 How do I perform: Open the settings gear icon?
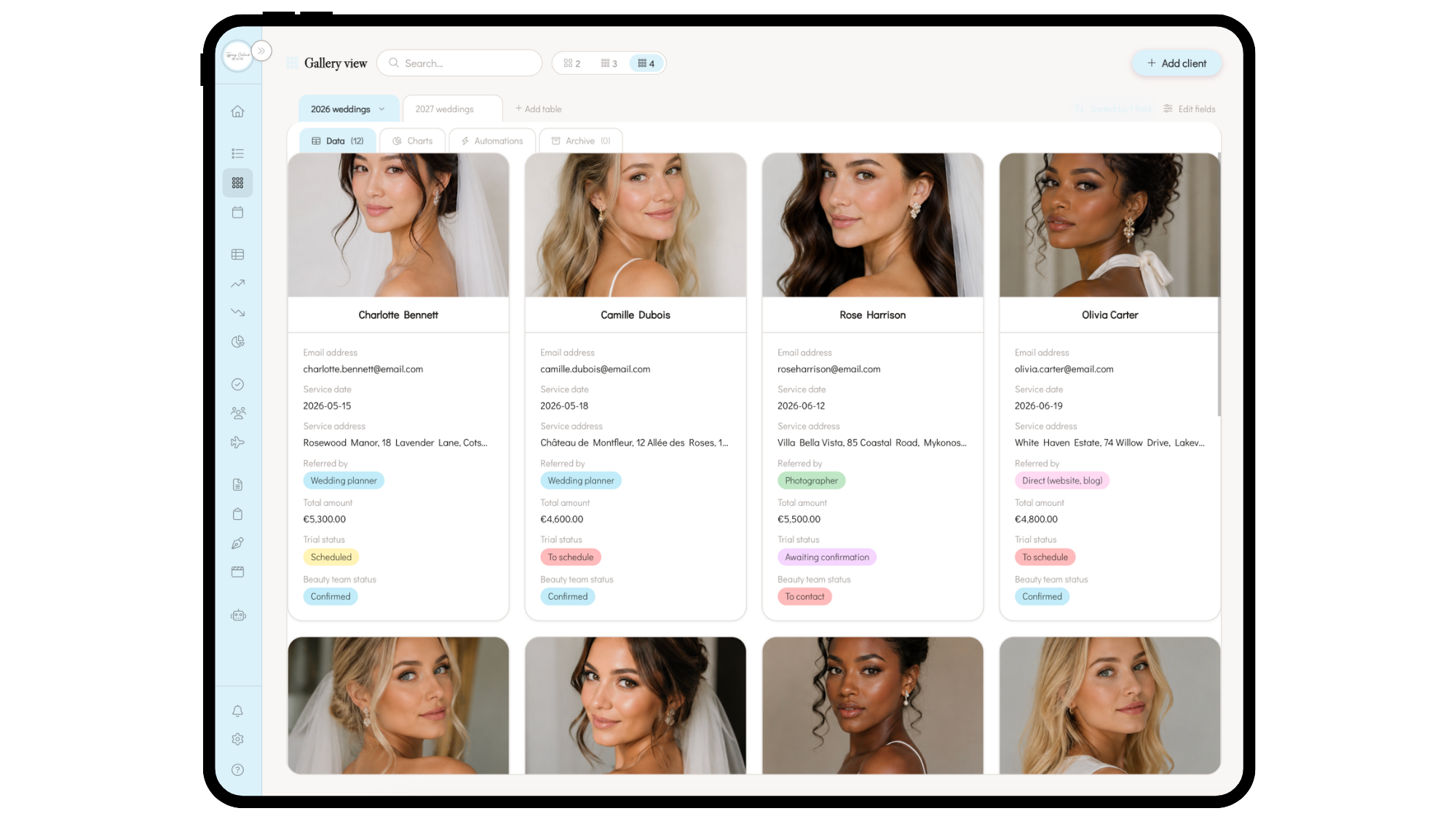[237, 739]
